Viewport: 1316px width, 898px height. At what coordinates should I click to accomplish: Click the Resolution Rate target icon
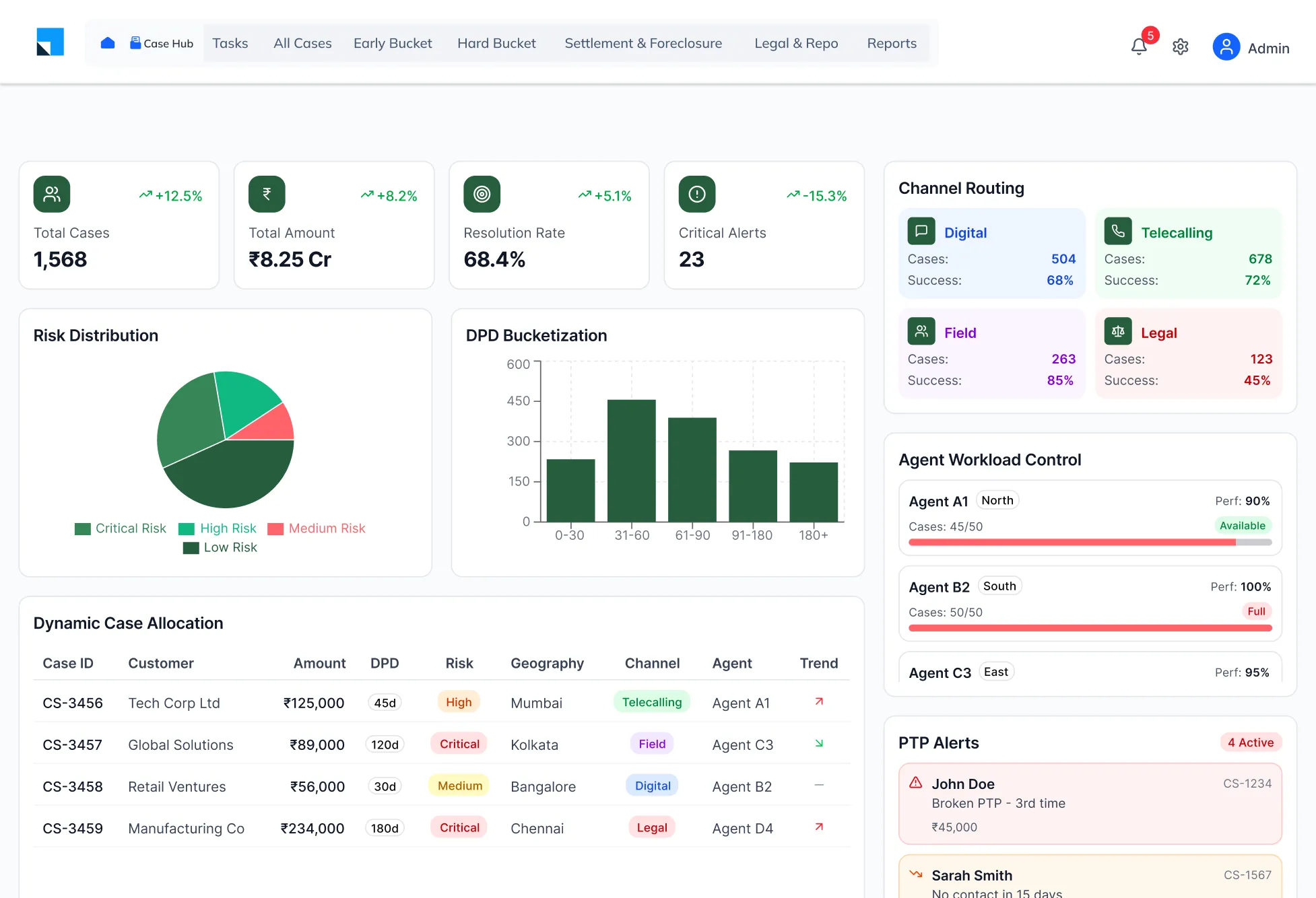(x=482, y=194)
